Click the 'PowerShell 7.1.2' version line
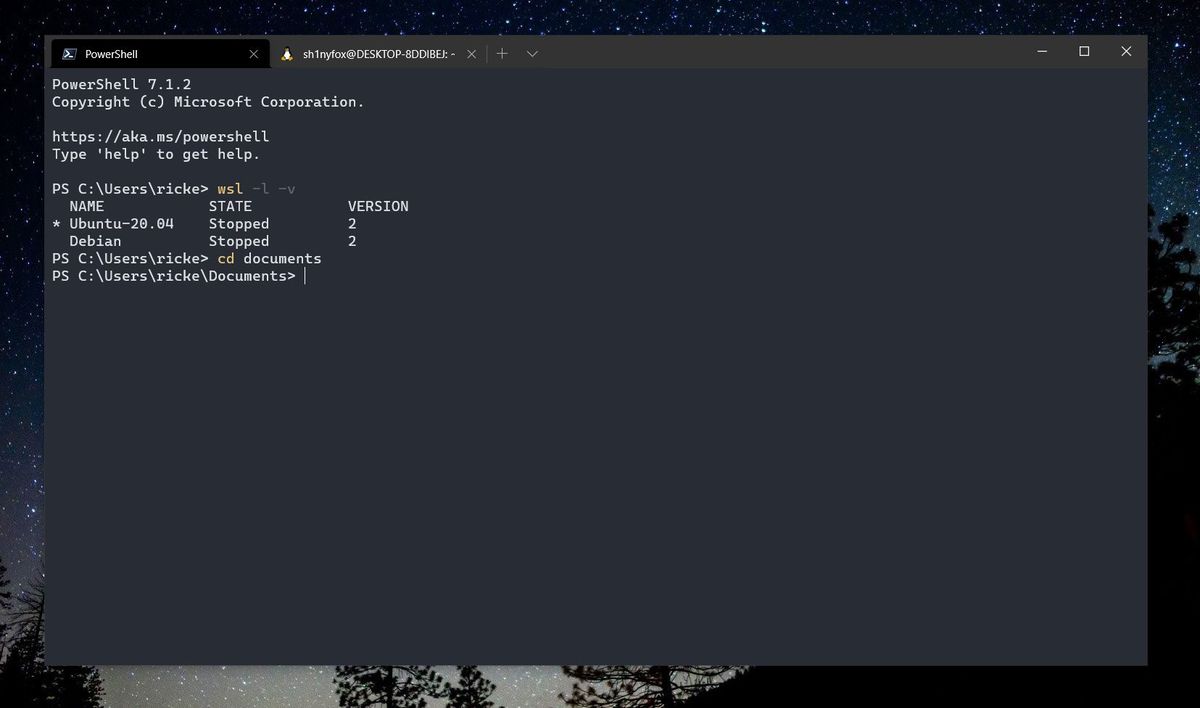1200x708 pixels. (x=122, y=84)
